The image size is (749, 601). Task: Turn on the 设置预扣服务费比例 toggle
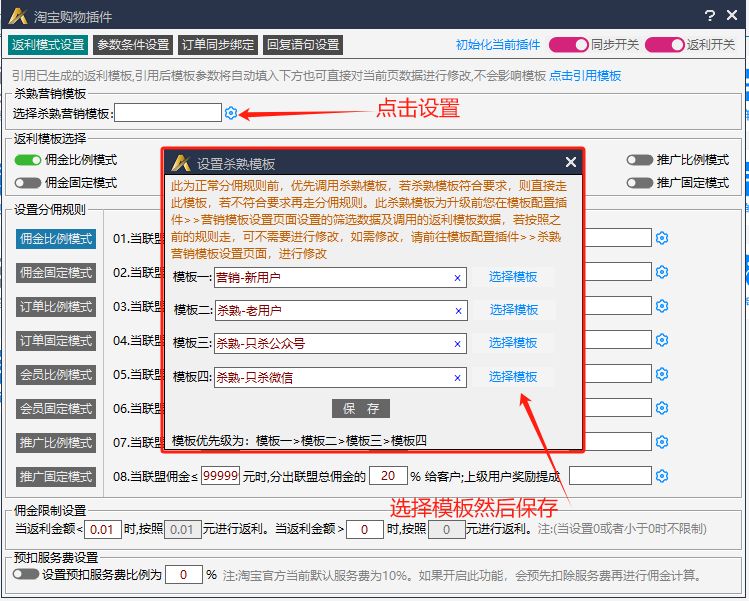(x=26, y=574)
